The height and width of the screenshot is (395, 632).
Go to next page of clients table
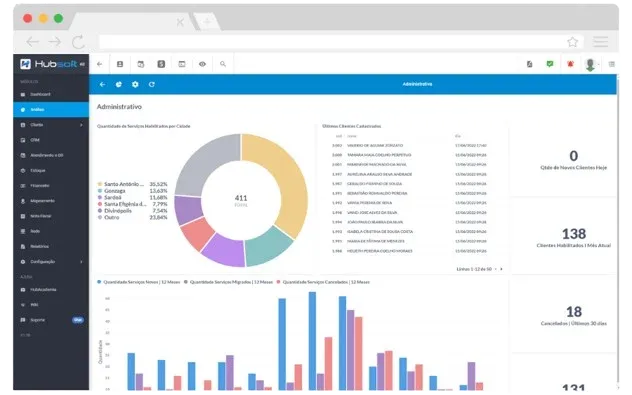click(501, 269)
